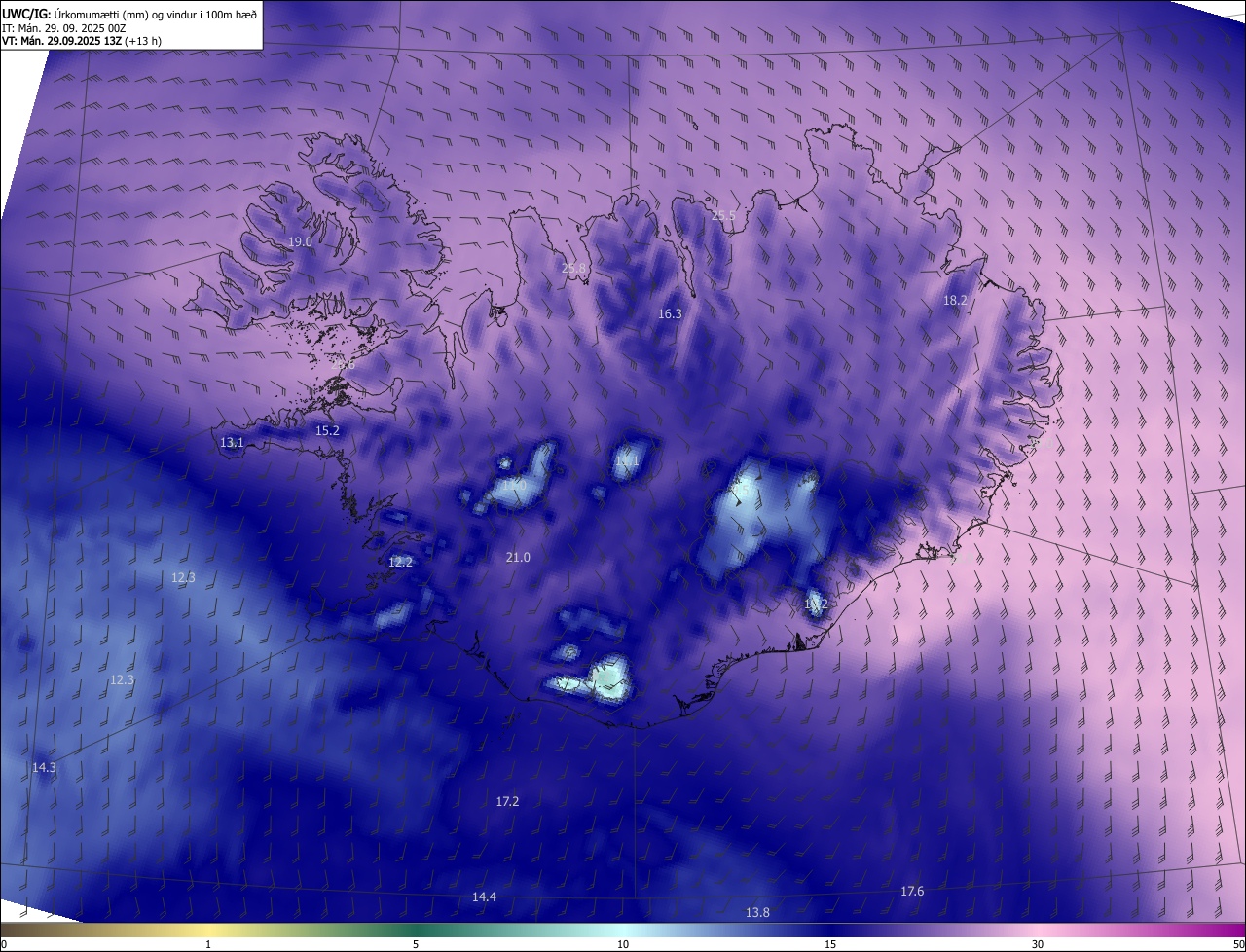Click the colorbar tick labeled 50

click(x=1238, y=944)
